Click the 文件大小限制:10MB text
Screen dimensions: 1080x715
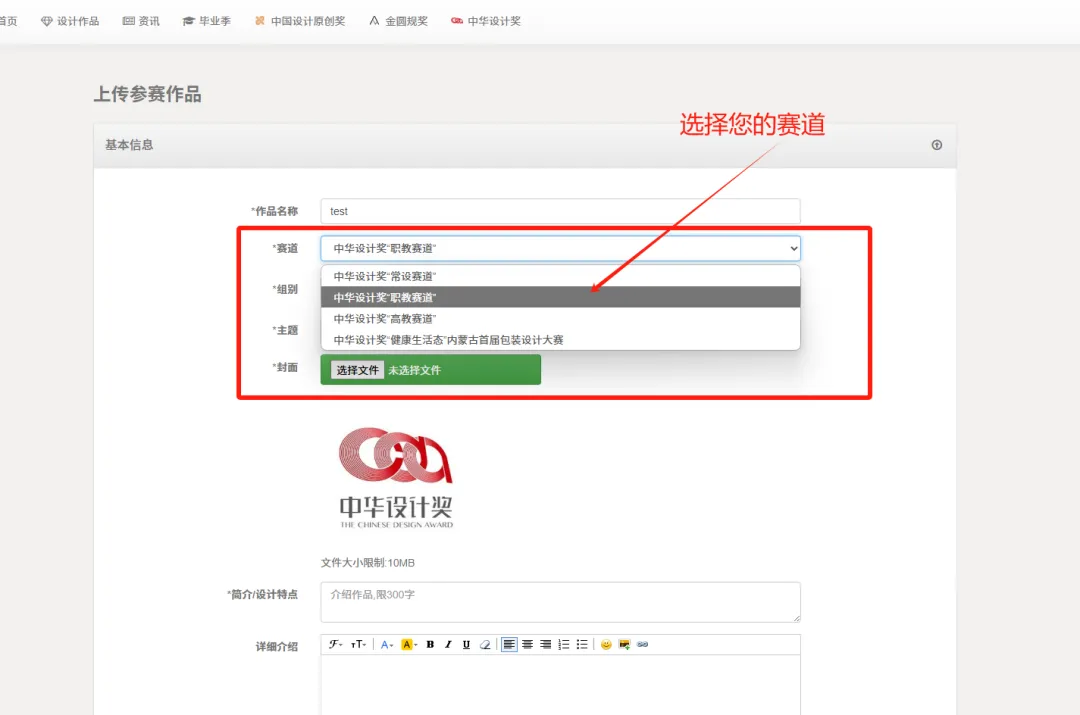tap(368, 563)
